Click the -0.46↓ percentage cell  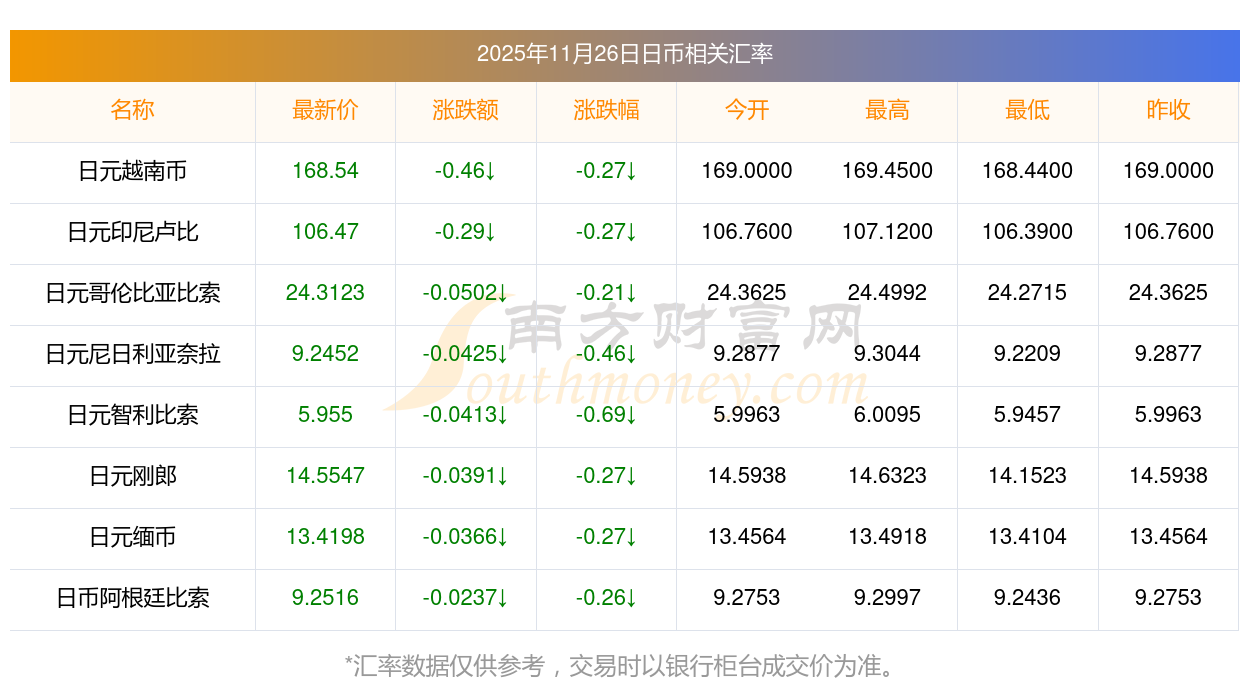[606, 354]
